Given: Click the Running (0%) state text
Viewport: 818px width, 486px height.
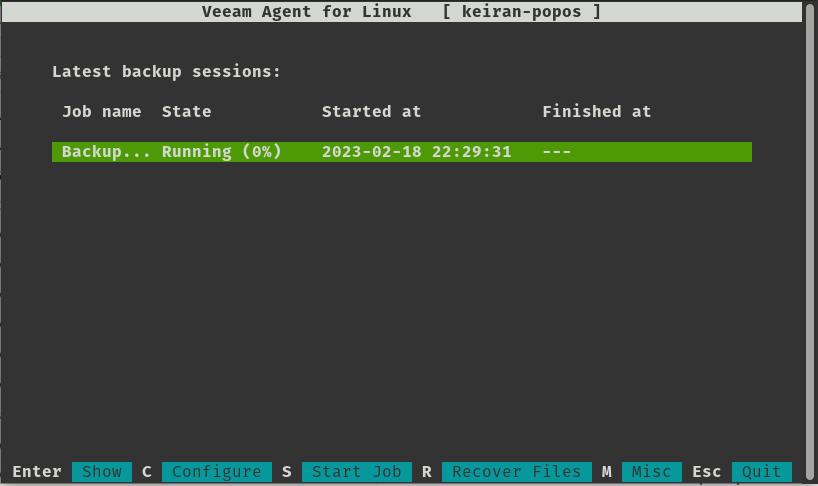Looking at the screenshot, I should [222, 152].
